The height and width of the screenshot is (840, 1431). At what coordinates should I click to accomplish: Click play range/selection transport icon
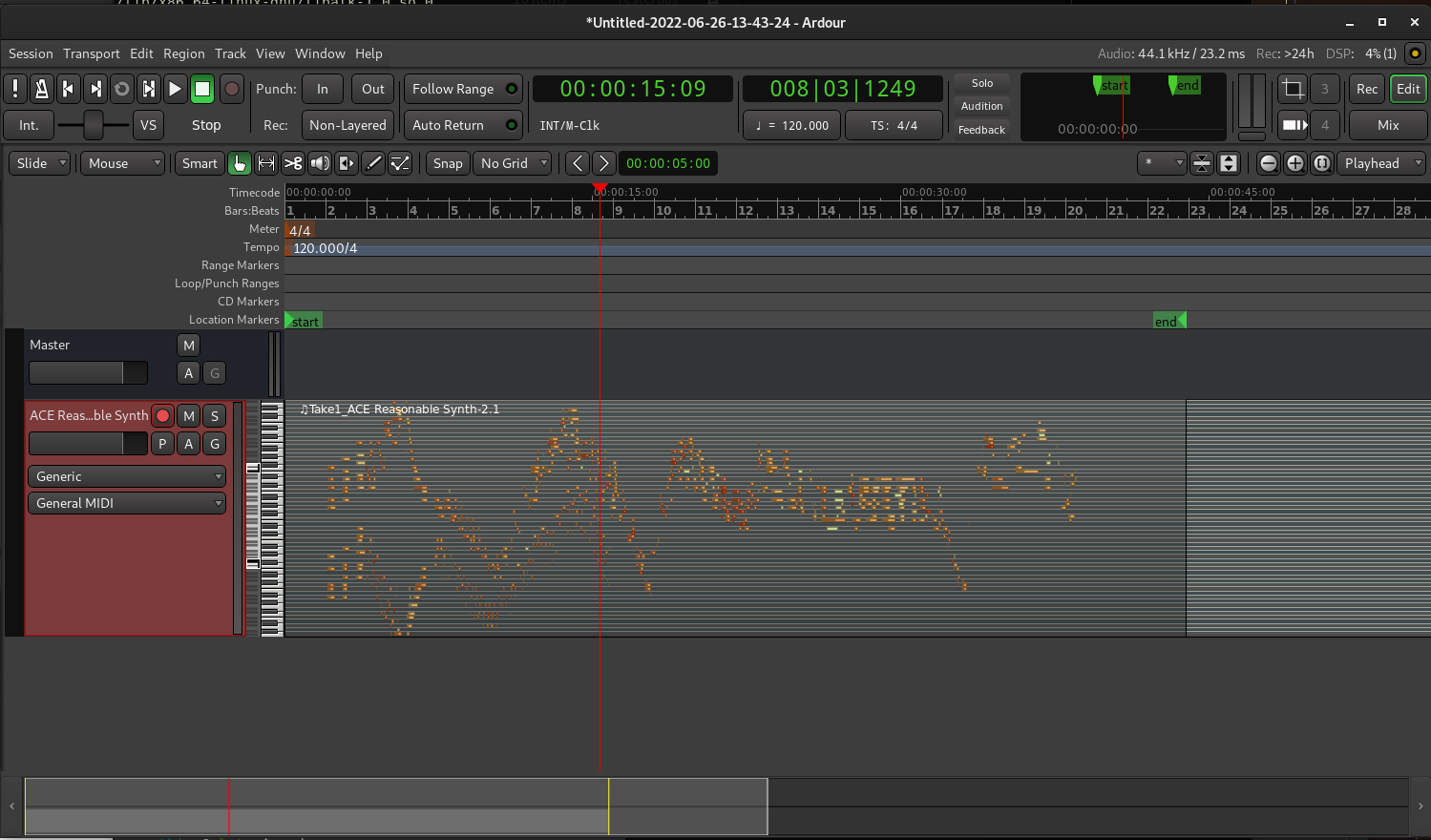coord(148,89)
